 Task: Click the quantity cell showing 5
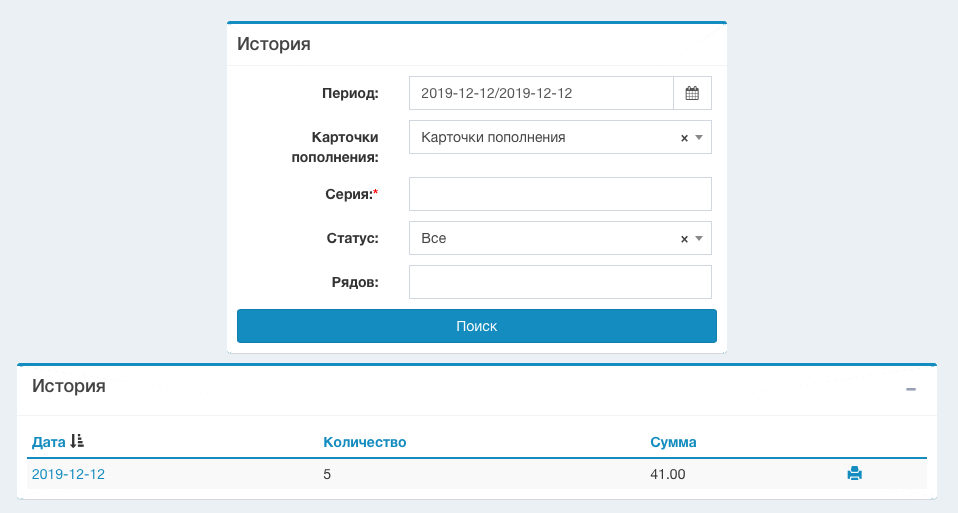pyautogui.click(x=327, y=474)
